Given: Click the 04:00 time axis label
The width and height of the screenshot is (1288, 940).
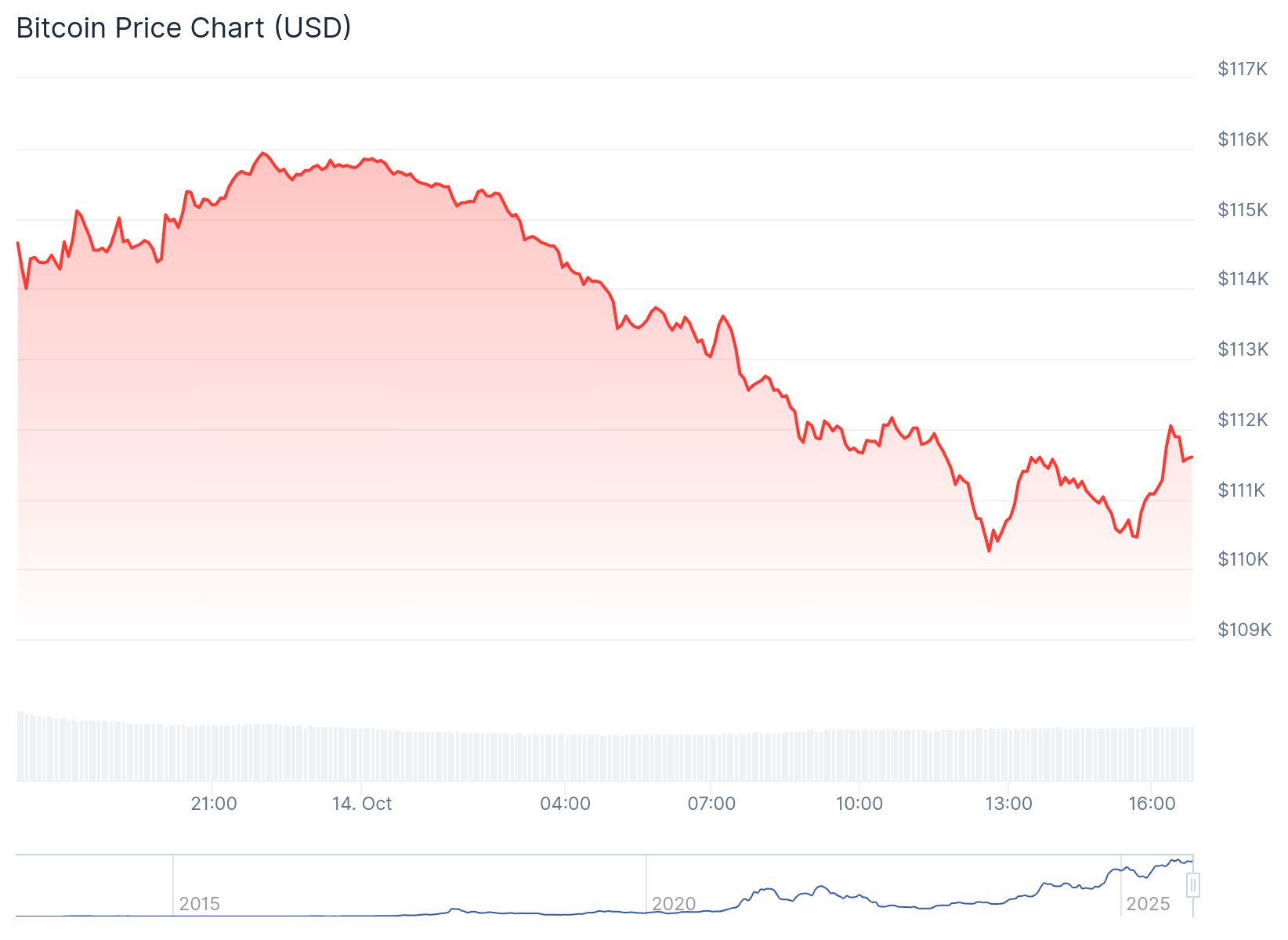Looking at the screenshot, I should [x=565, y=804].
